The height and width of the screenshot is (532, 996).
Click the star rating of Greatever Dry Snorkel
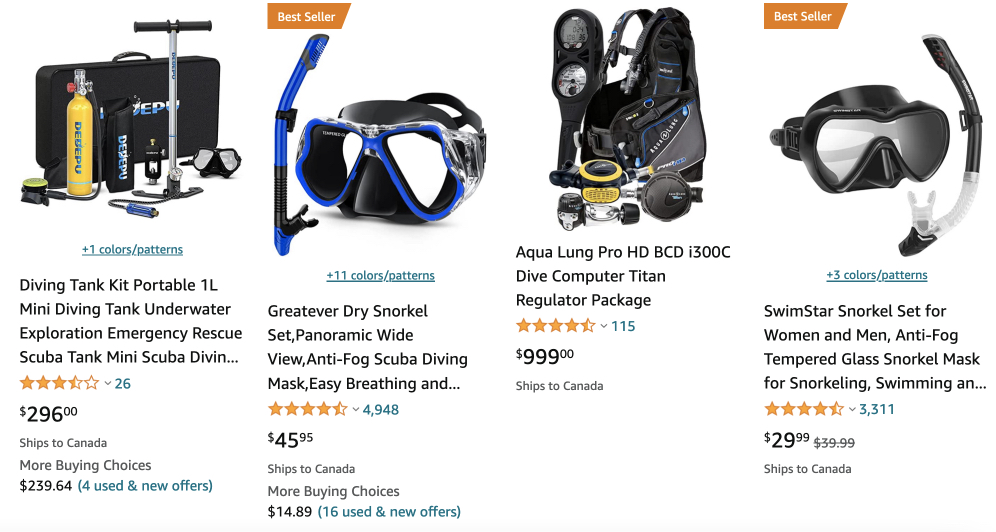coord(307,409)
